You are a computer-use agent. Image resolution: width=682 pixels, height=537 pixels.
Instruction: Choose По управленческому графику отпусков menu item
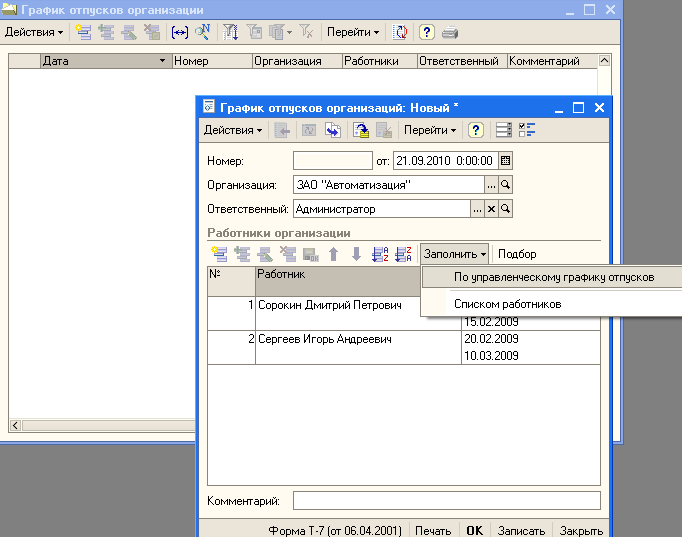click(554, 277)
